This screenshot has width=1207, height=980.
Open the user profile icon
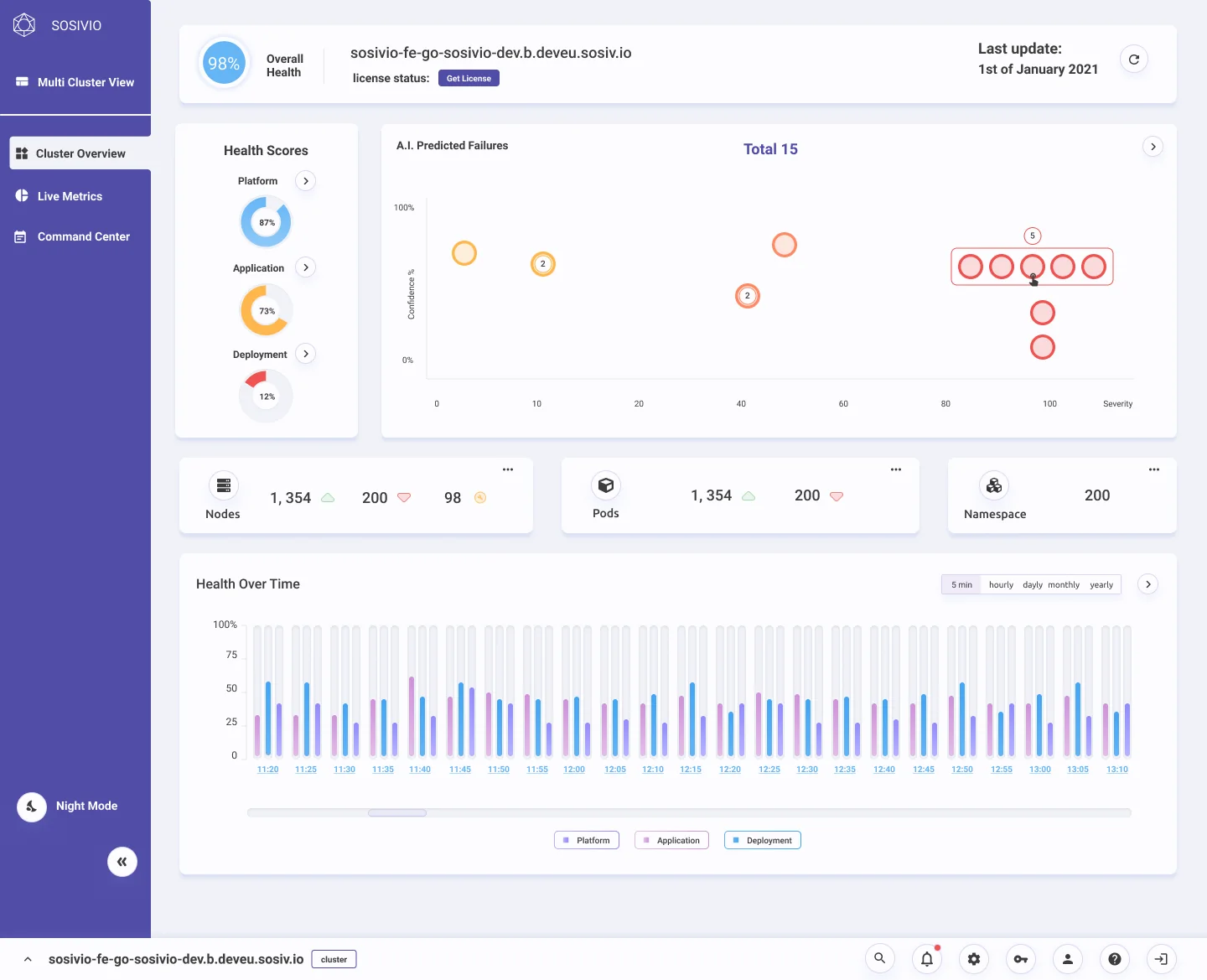1068,959
